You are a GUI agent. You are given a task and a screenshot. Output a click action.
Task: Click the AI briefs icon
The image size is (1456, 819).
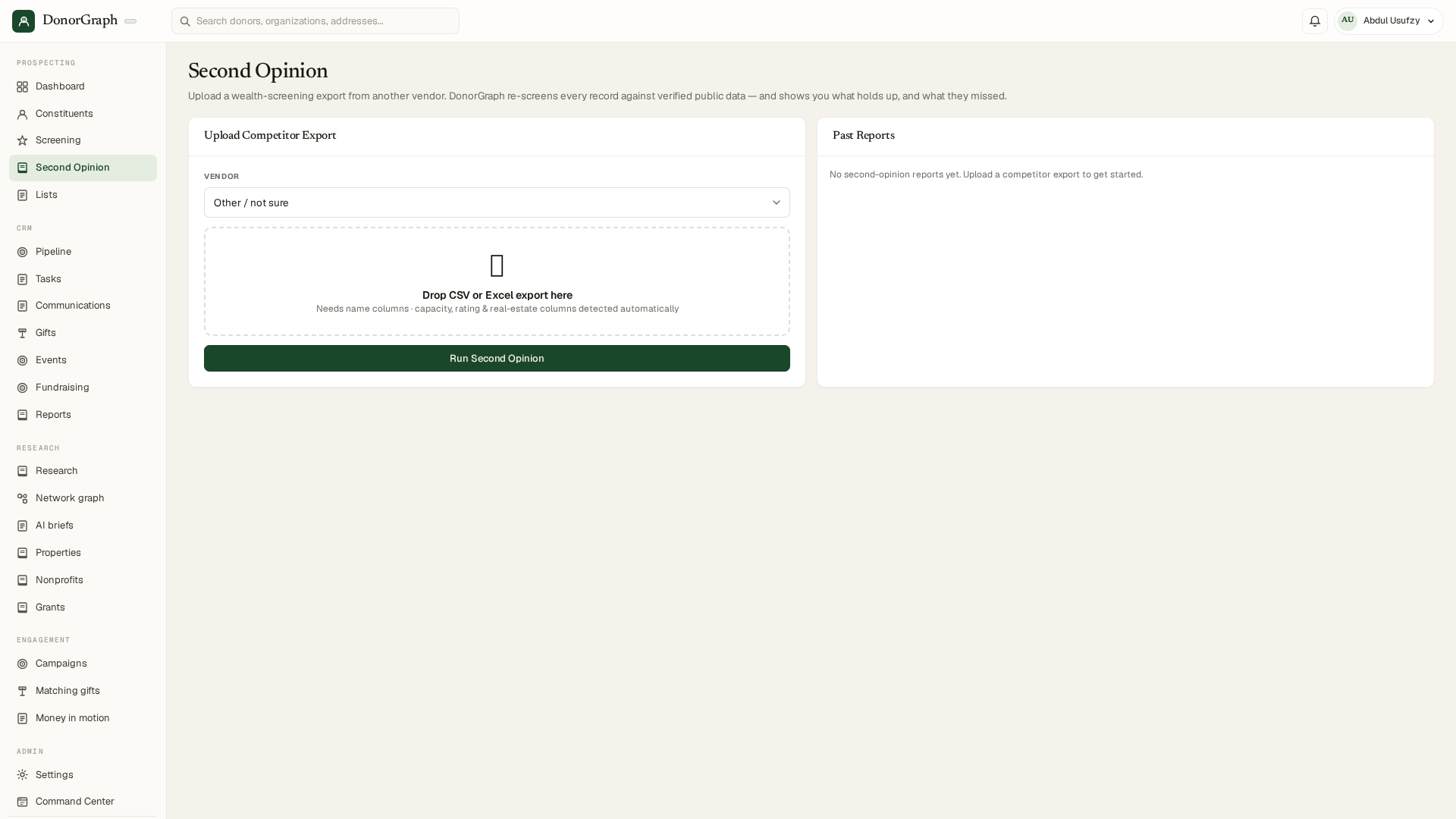tap(23, 526)
